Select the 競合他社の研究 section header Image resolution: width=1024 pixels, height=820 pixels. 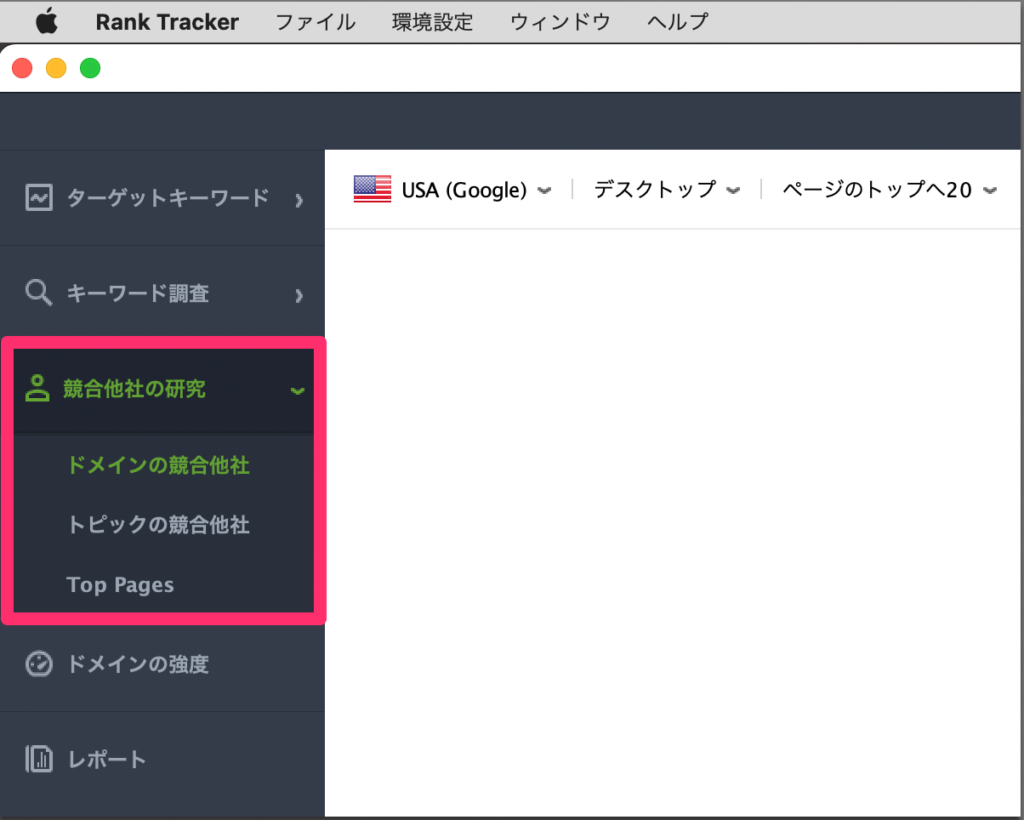[x=164, y=390]
